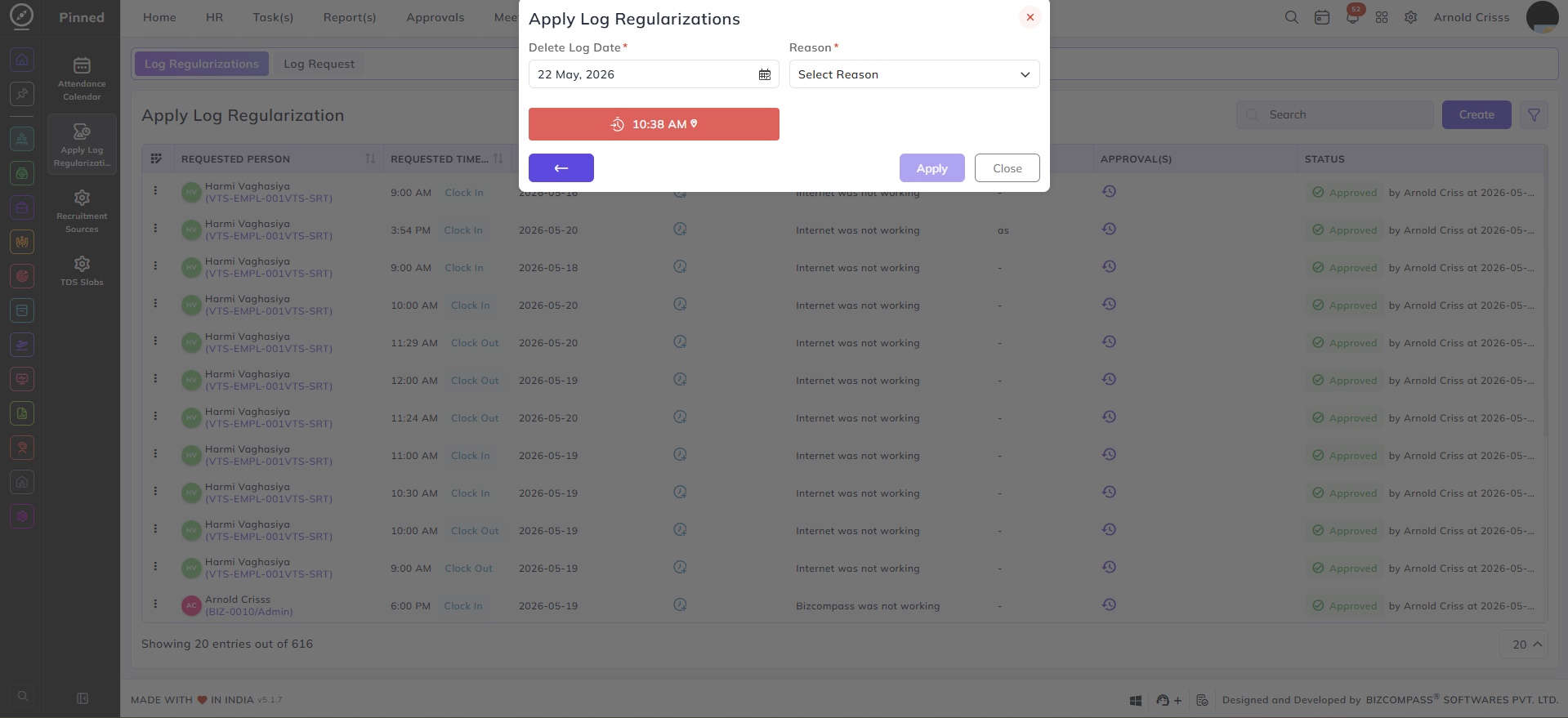Switch to the Log Regularizations tab
This screenshot has height=718, width=1568.
[x=202, y=64]
